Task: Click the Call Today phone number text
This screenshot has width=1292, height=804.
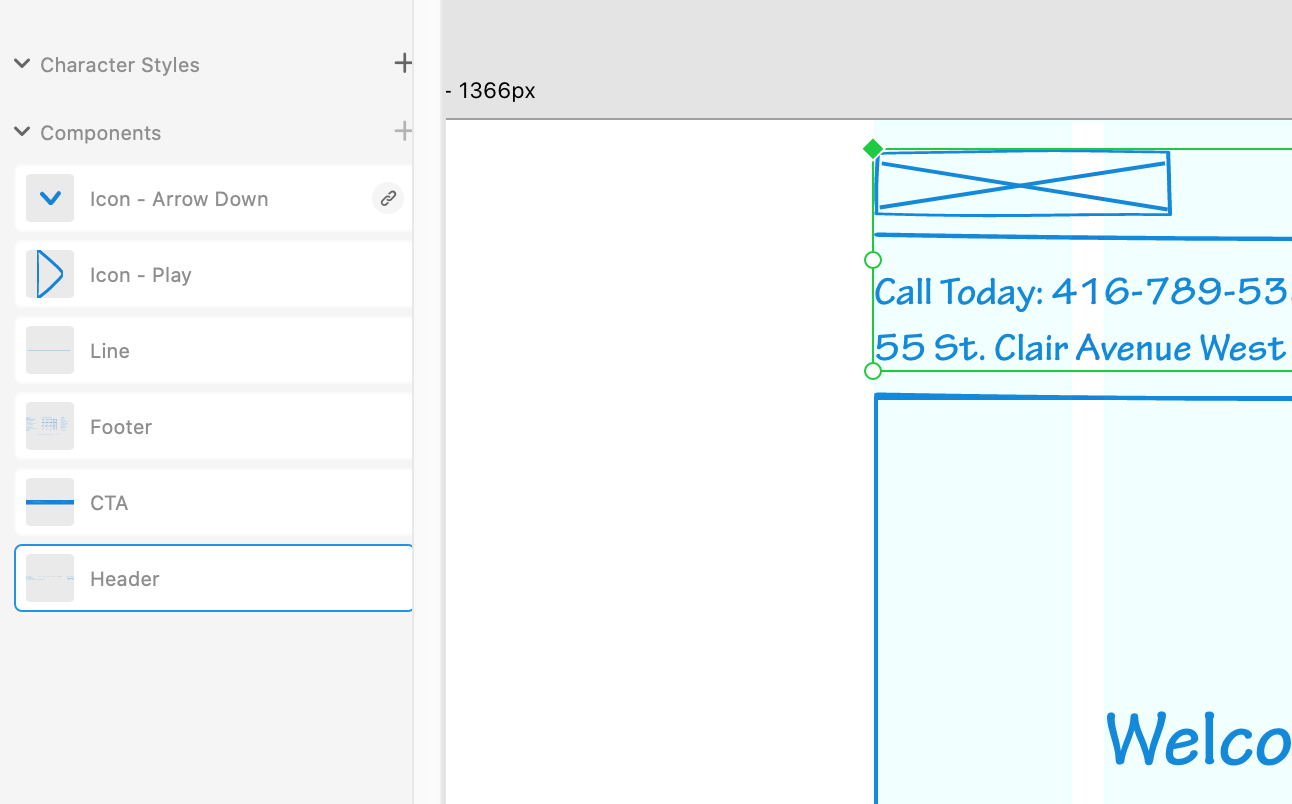Action: (x=1080, y=292)
